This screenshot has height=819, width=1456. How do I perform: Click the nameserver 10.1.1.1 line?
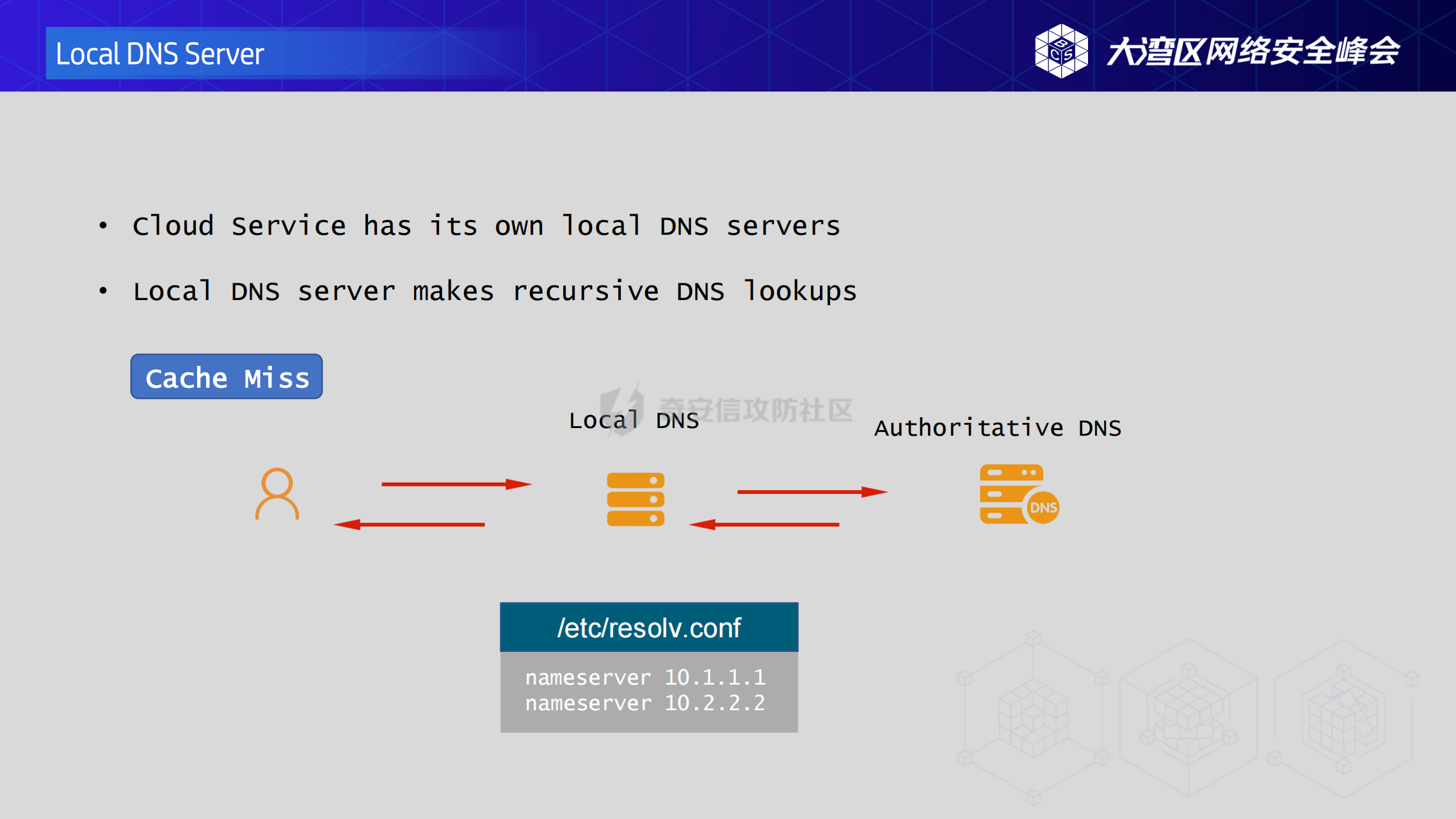645,677
